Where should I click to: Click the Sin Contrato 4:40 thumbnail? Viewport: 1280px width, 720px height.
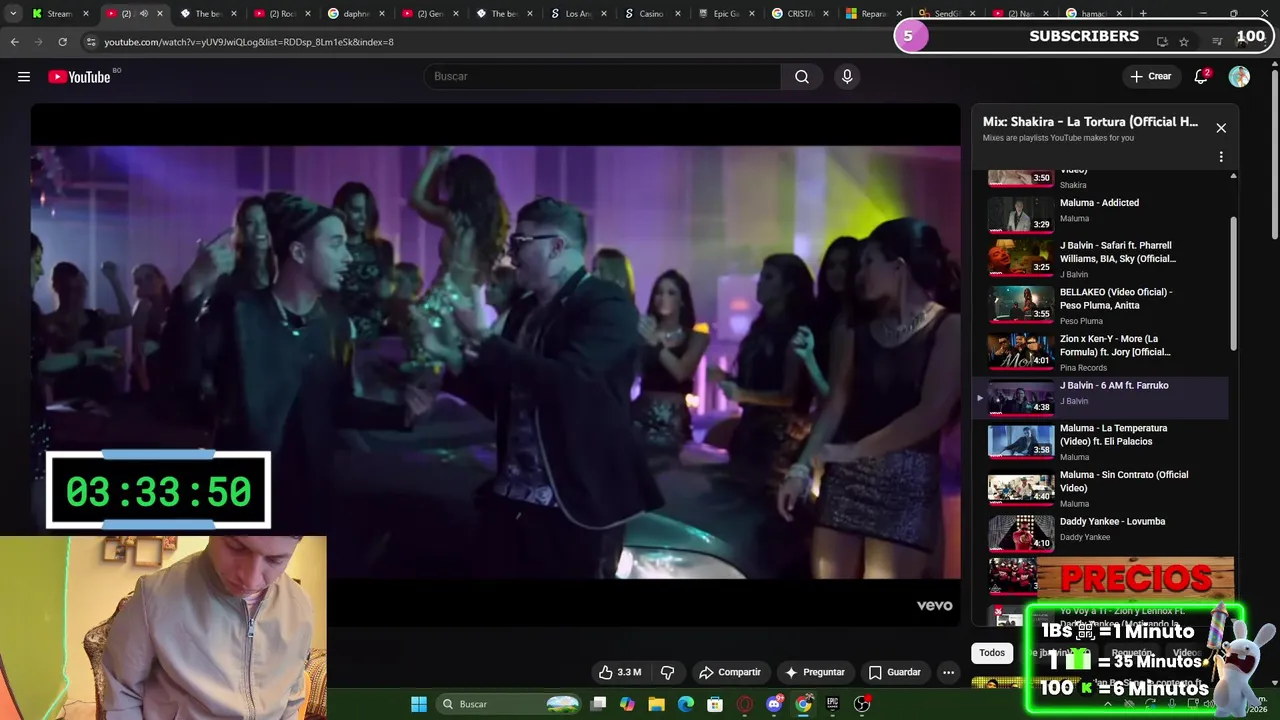1021,488
